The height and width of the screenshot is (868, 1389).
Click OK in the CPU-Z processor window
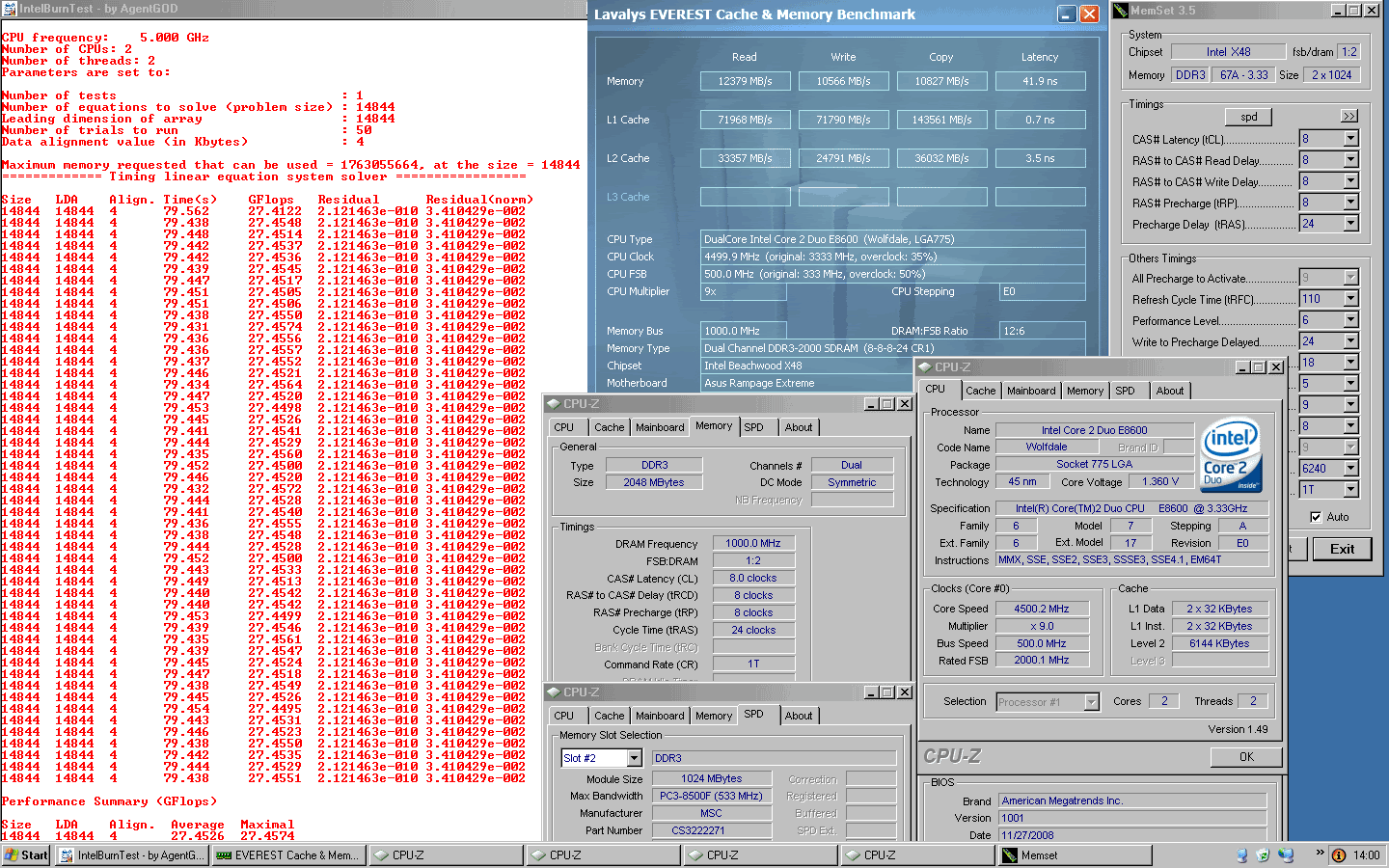click(x=1246, y=757)
